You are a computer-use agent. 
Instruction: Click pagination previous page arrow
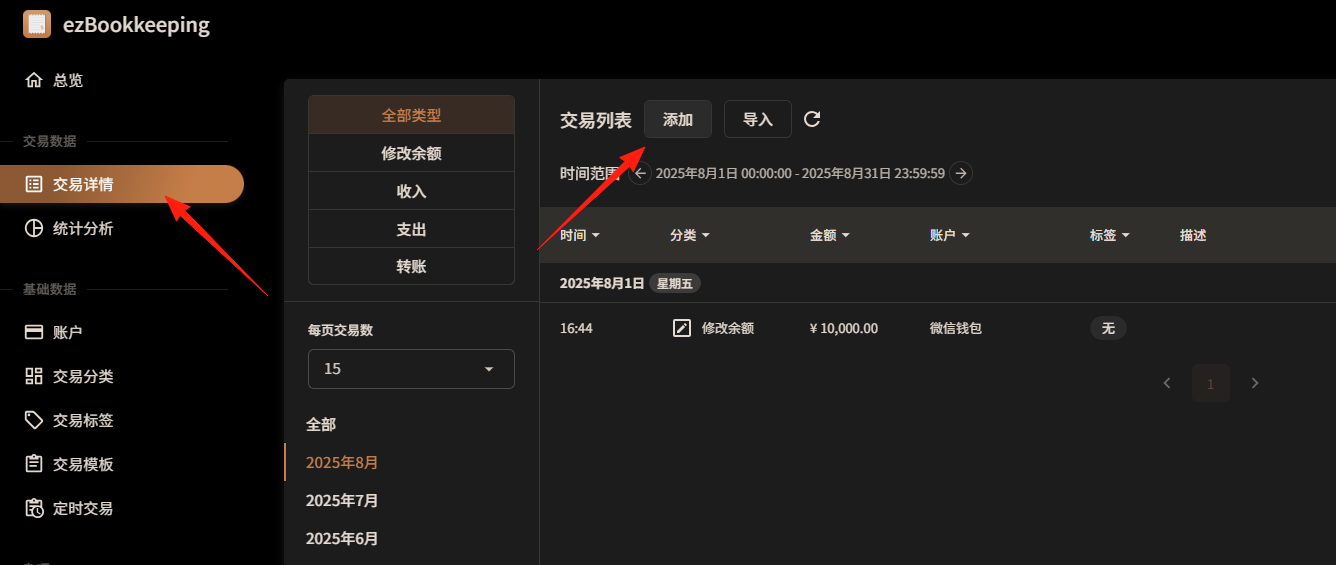1167,383
